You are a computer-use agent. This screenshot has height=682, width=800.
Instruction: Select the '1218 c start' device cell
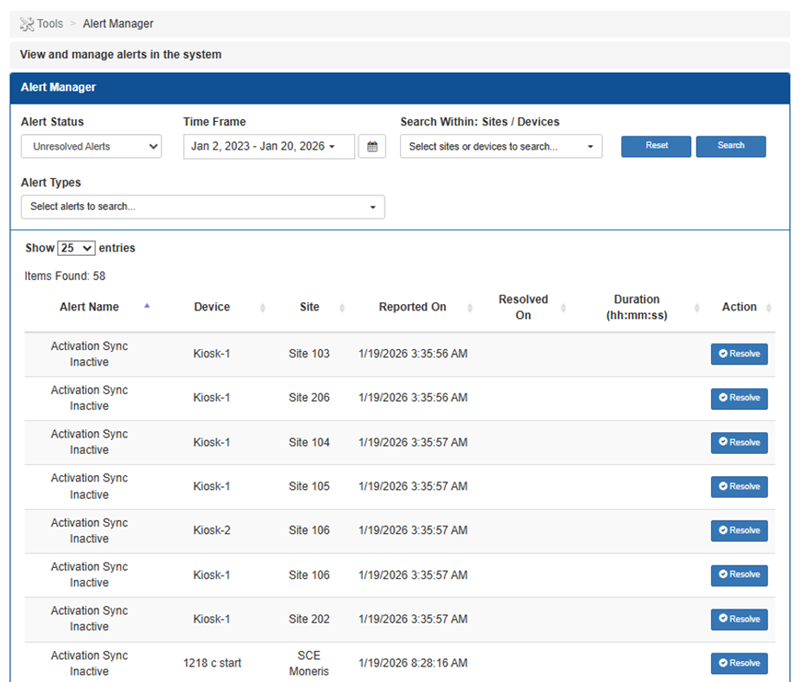click(x=212, y=663)
